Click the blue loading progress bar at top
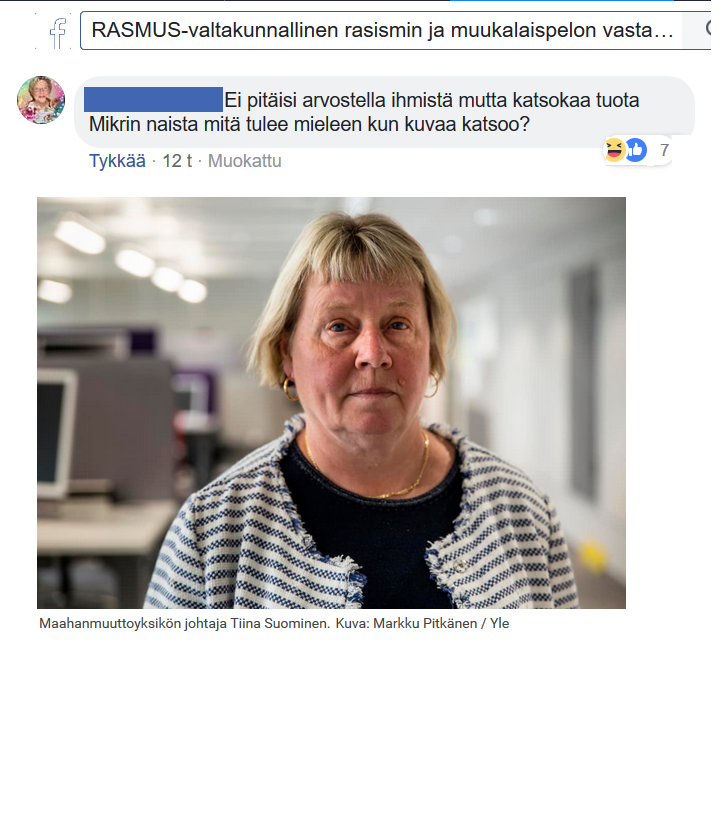724x840 pixels. [561, 1]
